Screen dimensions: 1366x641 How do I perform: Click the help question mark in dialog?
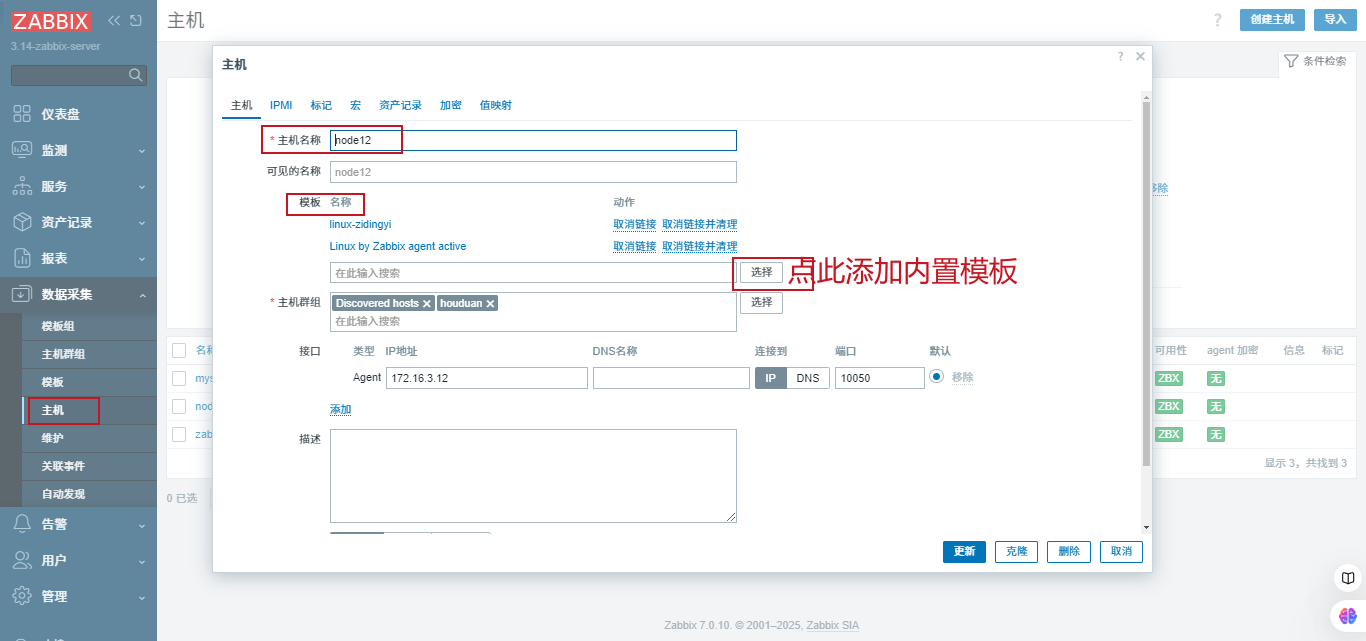coord(1120,57)
